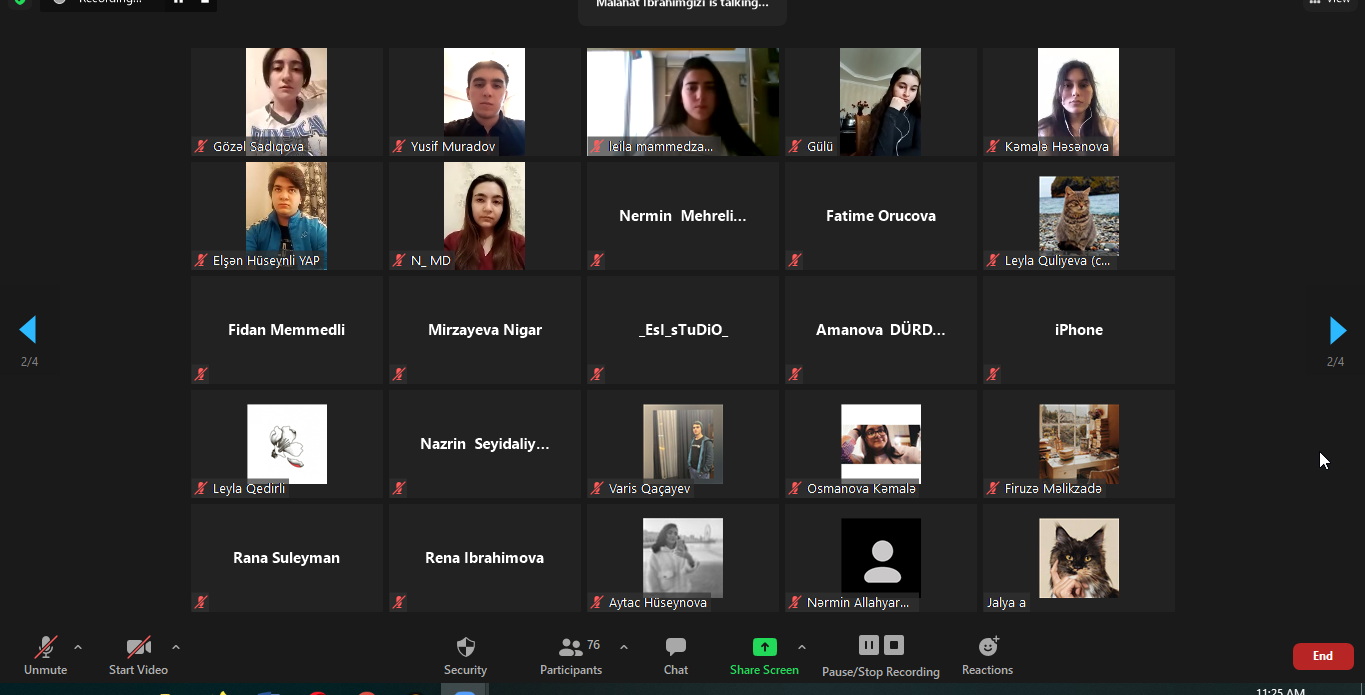1365x695 pixels.
Task: Click Leyla Quliyeva's cat profile picture
Action: pos(1079,215)
